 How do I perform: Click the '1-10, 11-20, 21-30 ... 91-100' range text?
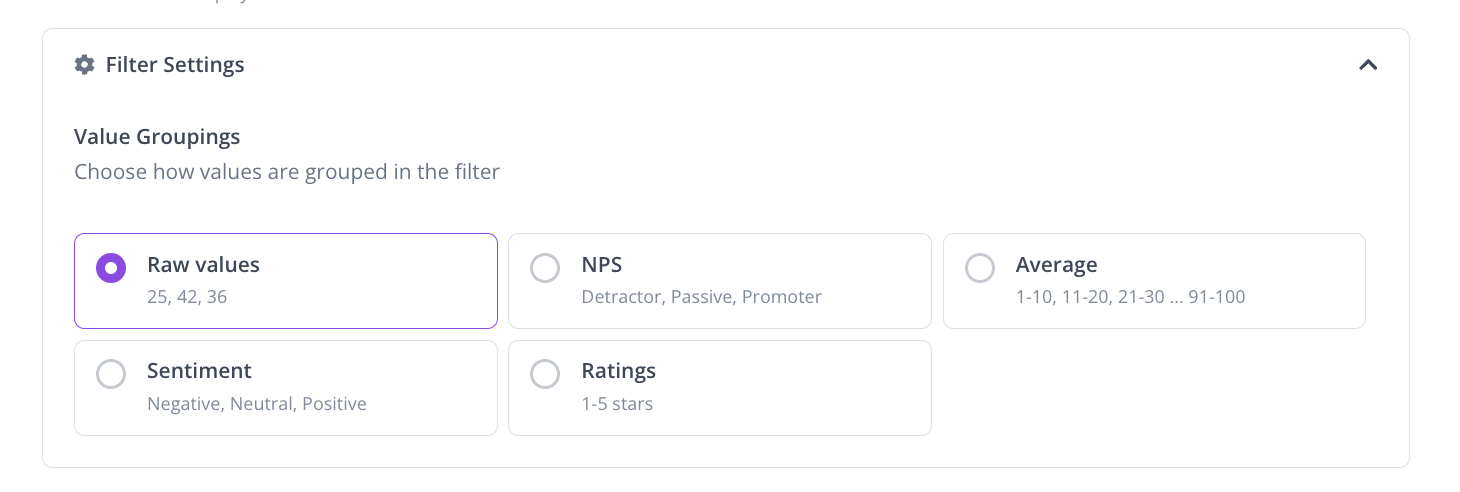1130,297
